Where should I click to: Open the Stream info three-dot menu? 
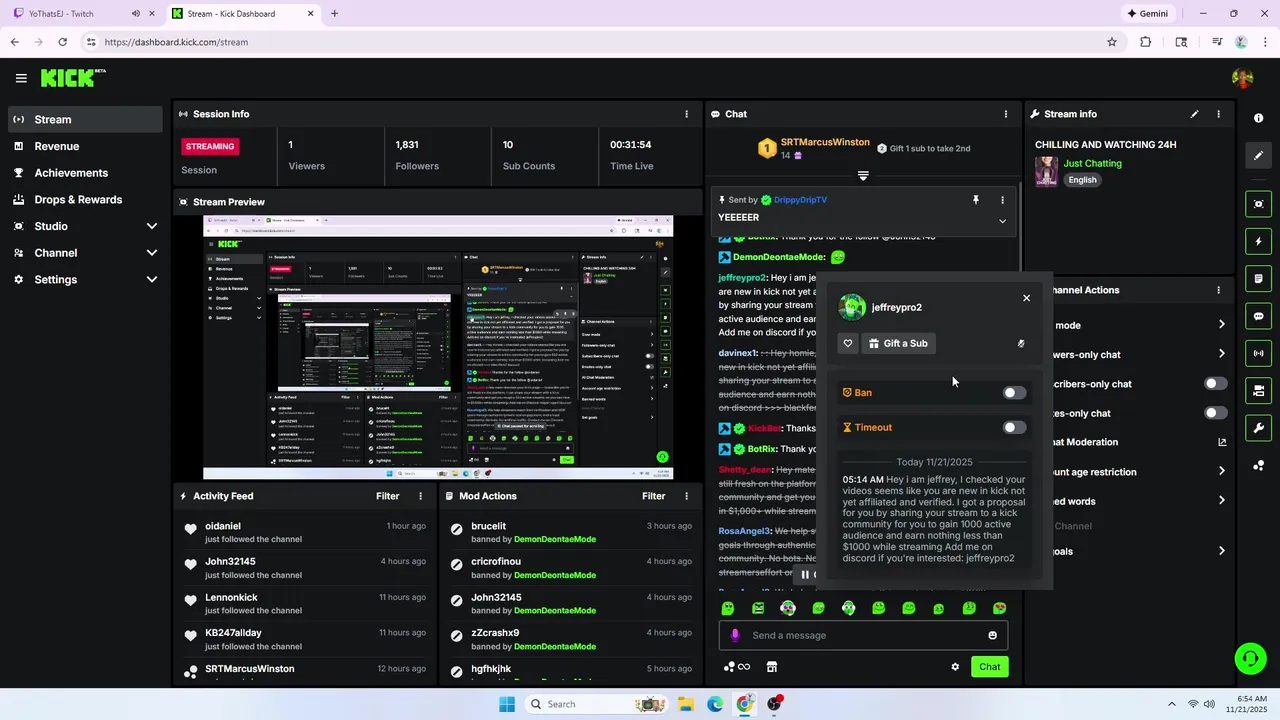(1218, 114)
